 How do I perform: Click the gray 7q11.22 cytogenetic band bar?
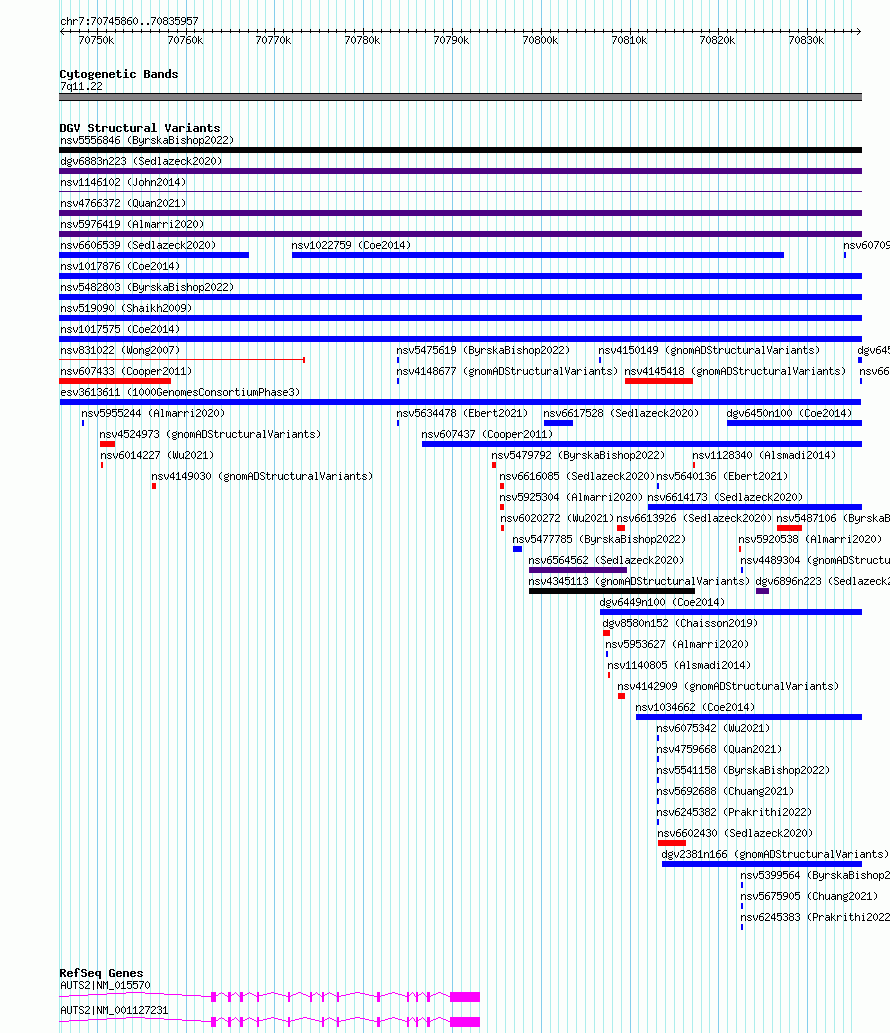[x=460, y=98]
